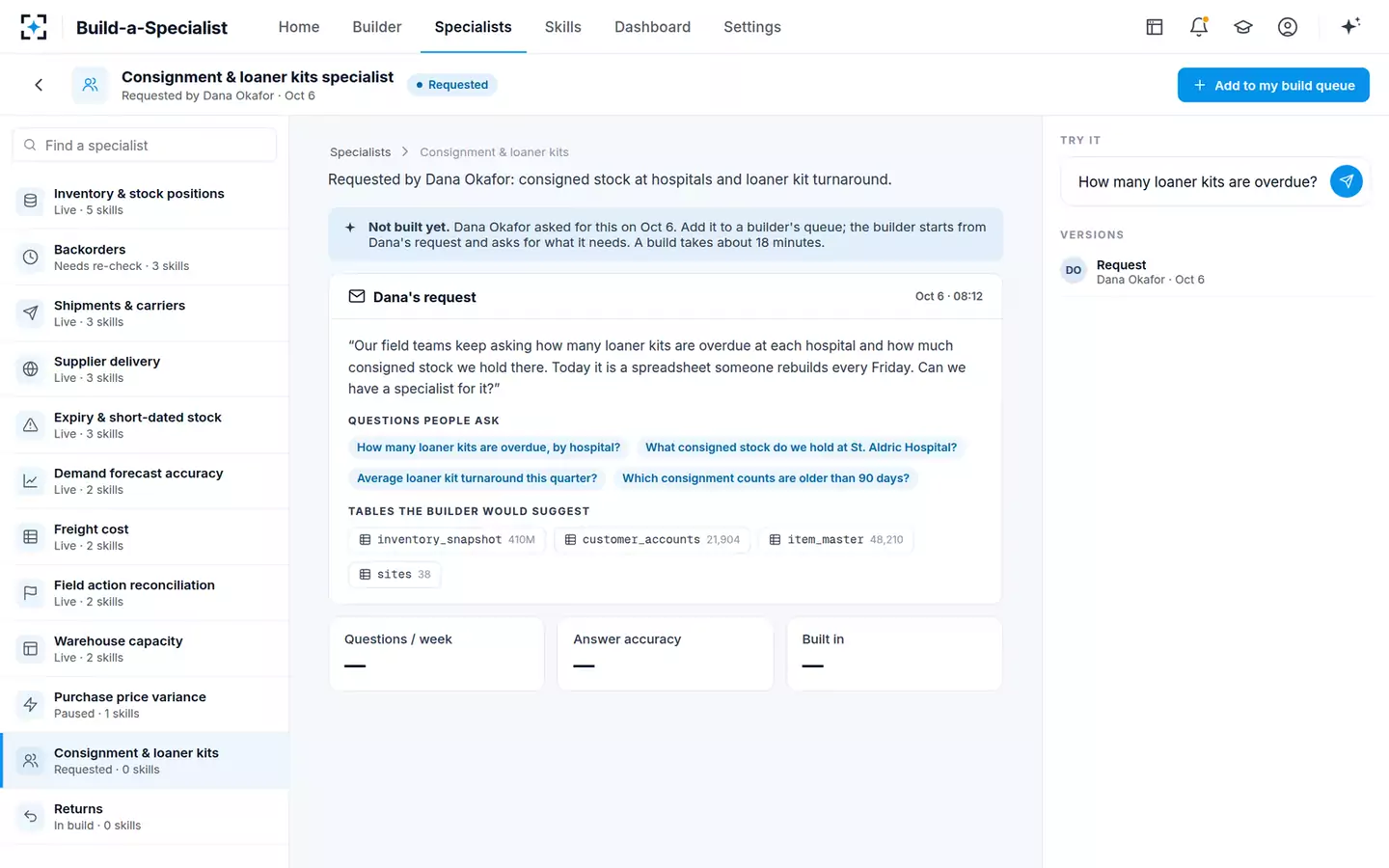Click the Field action reconciliation flag icon
The image size is (1389, 868).
[31, 592]
